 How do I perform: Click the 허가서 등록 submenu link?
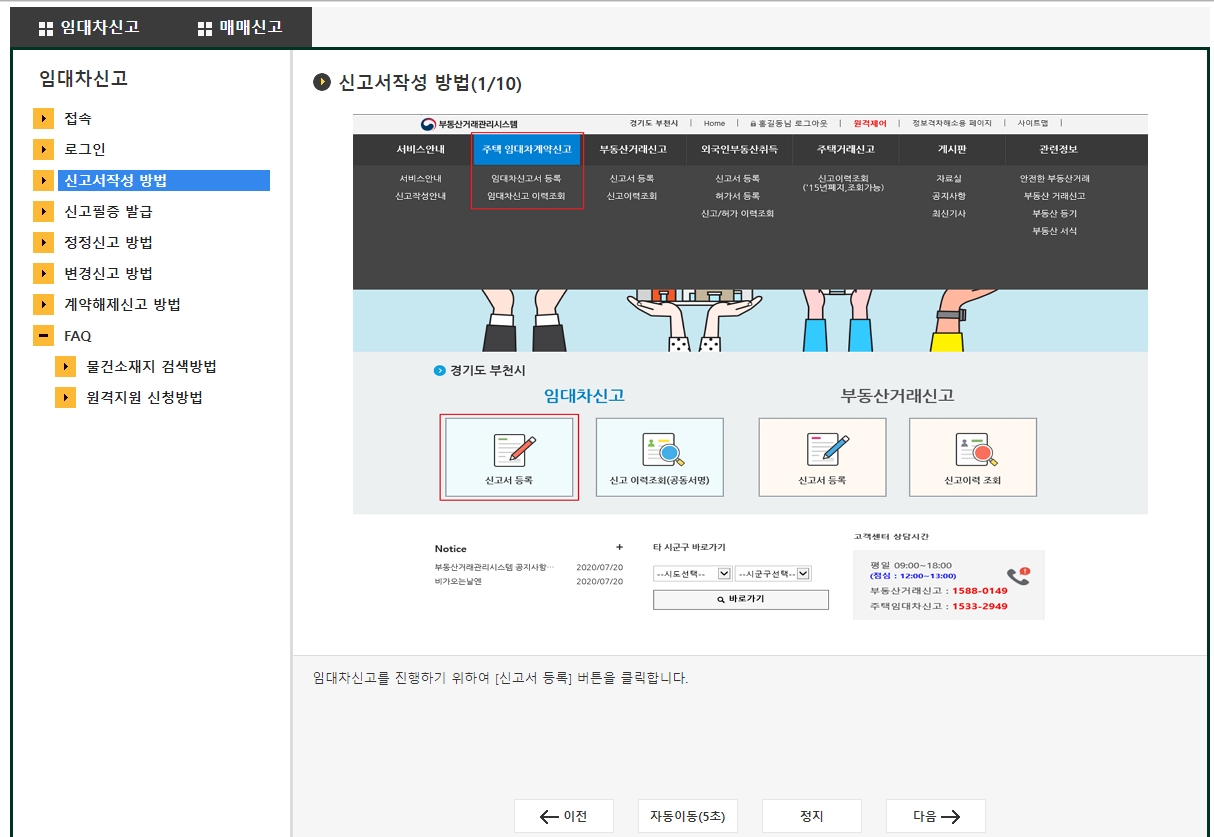click(738, 196)
